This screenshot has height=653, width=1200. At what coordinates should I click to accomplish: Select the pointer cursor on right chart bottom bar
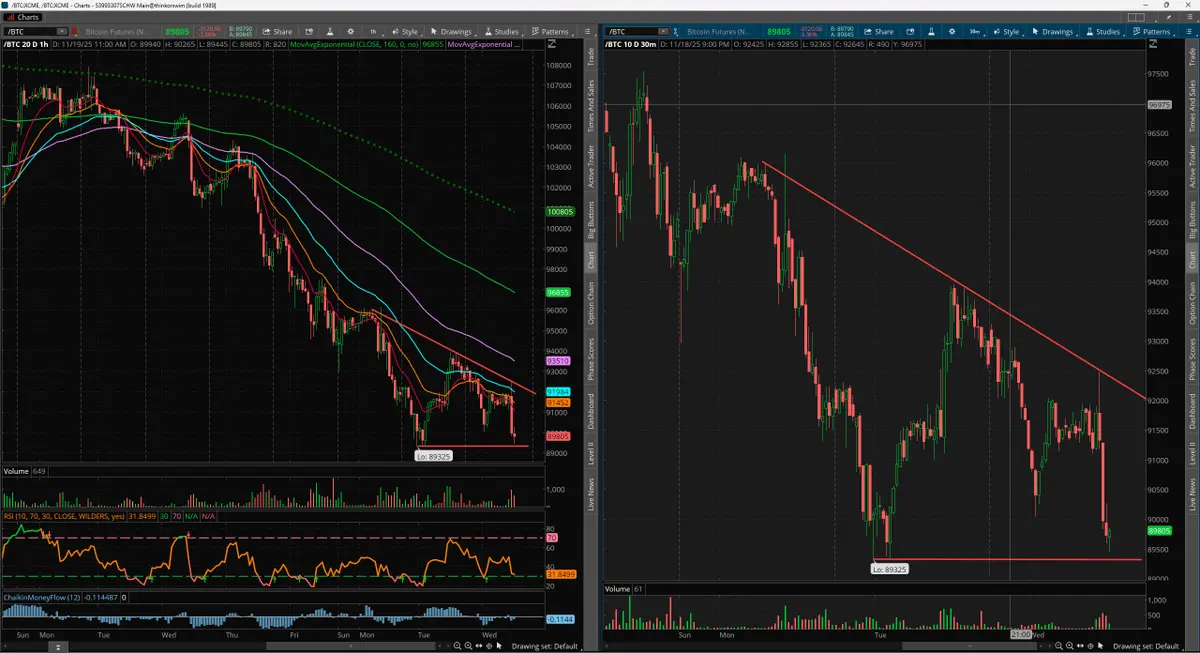1100,645
